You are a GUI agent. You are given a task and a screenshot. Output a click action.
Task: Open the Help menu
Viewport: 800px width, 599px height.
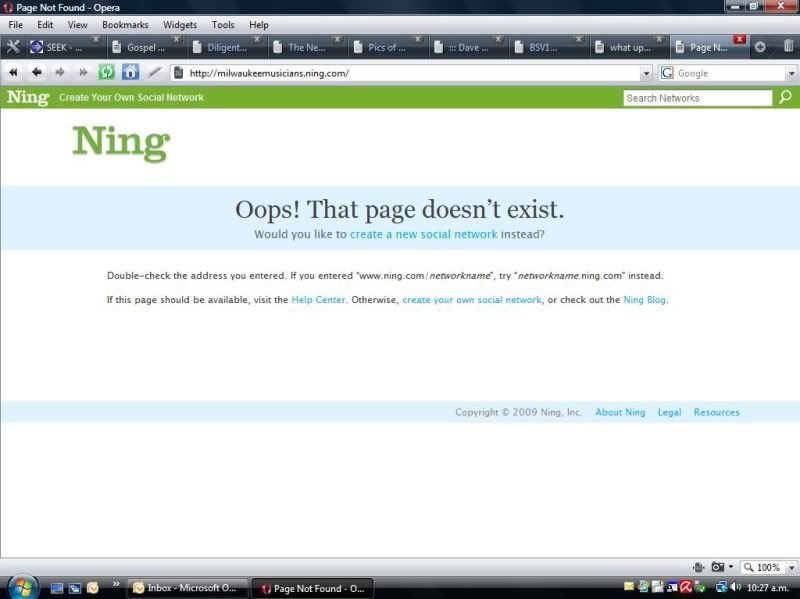tap(259, 24)
